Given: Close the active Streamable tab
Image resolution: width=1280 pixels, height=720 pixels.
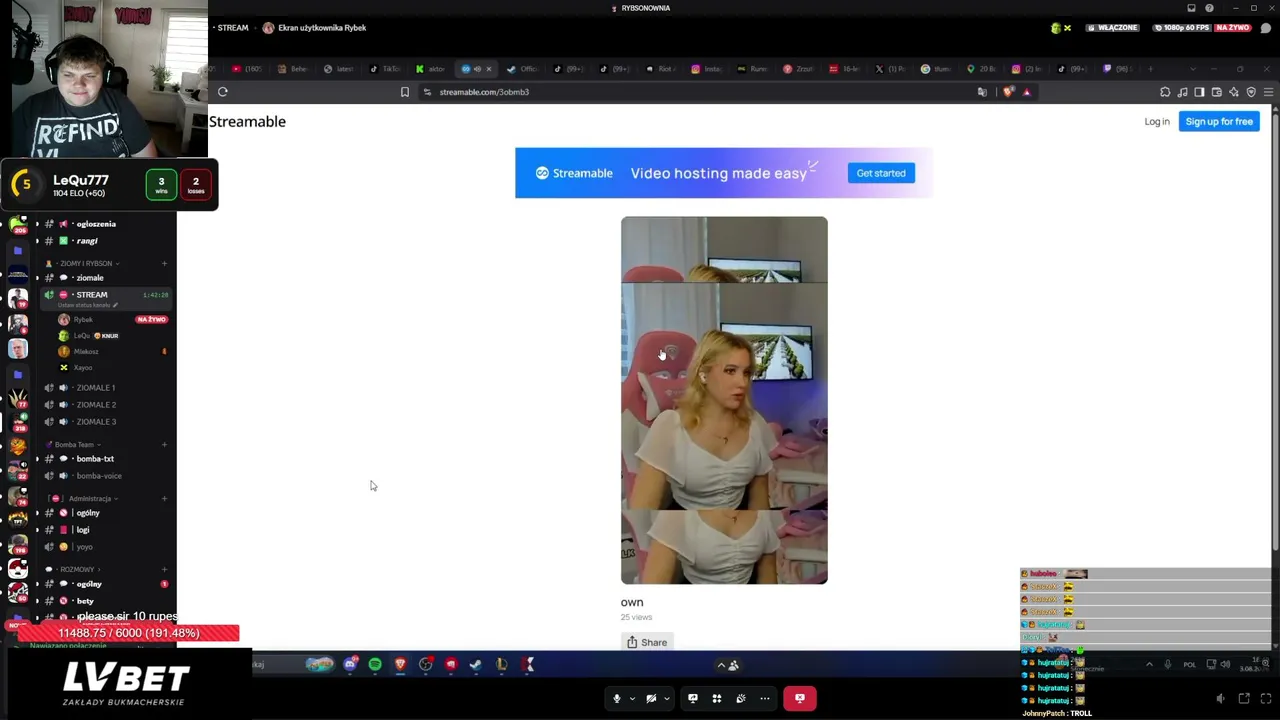Looking at the screenshot, I should click(x=489, y=69).
